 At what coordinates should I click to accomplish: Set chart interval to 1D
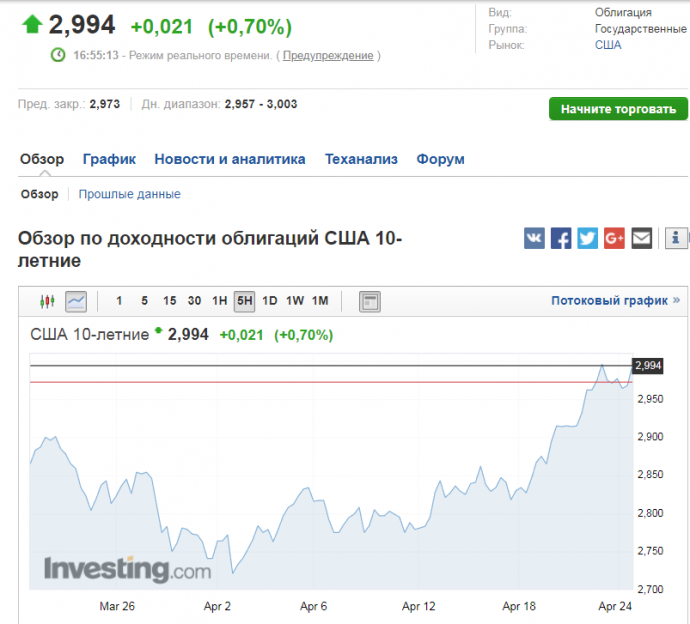pyautogui.click(x=270, y=301)
